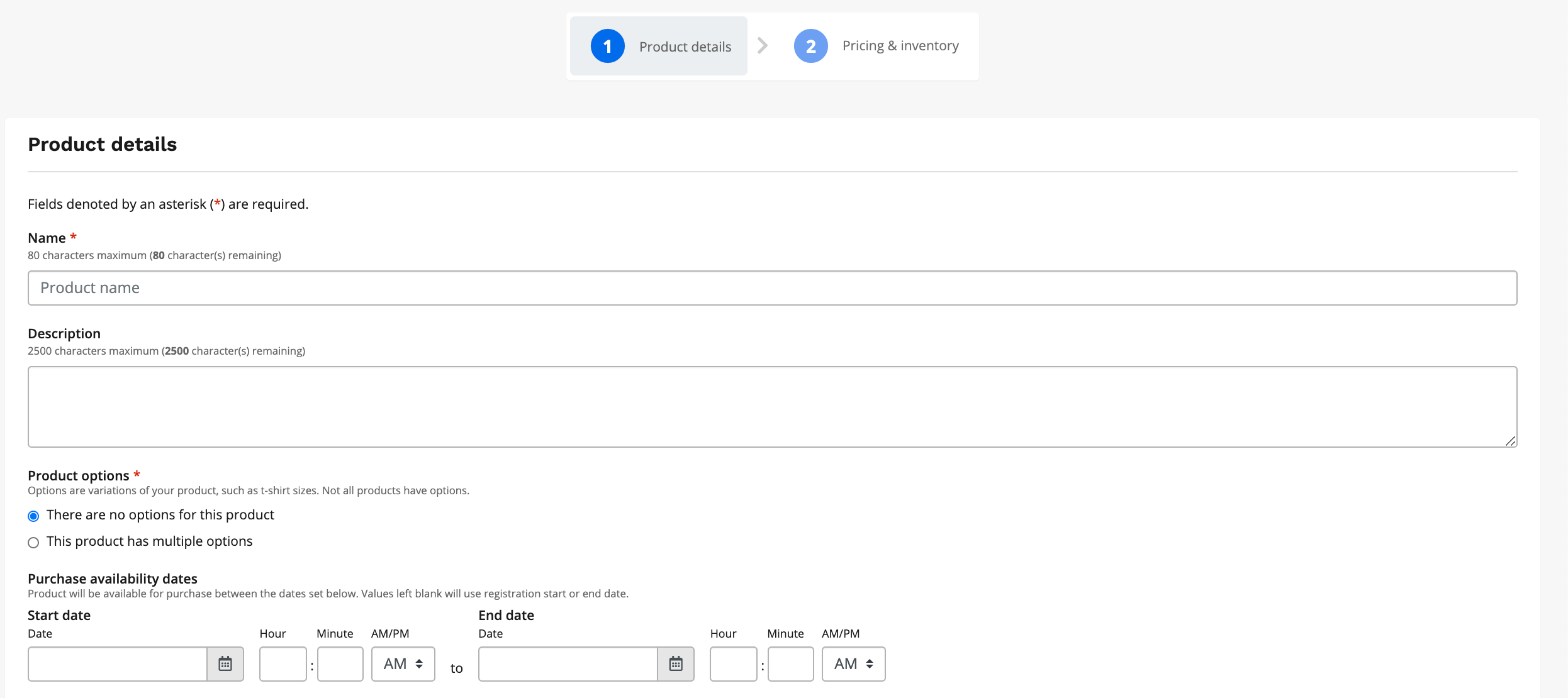Image resolution: width=1568 pixels, height=698 pixels.
Task: Click the '2500 characters maximum' hint text
Action: tap(166, 351)
